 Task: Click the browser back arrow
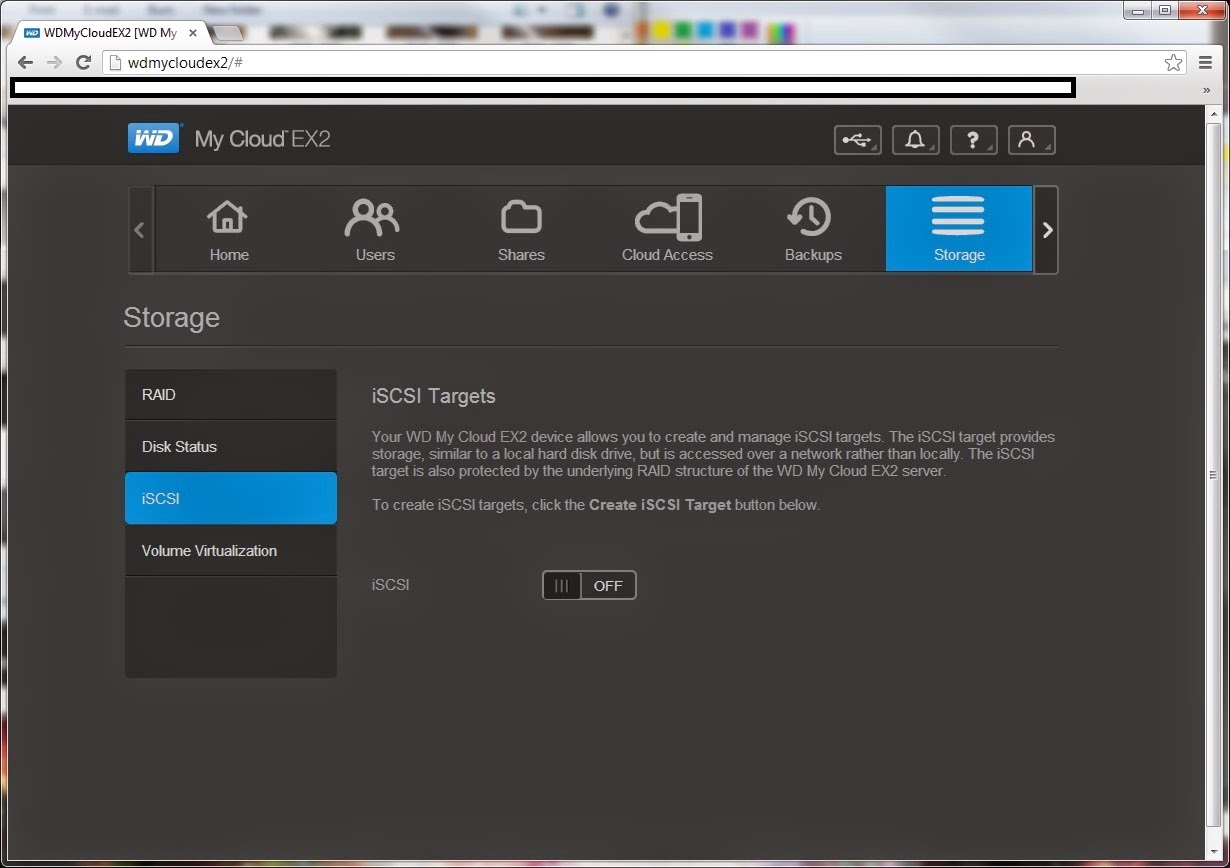(x=25, y=62)
